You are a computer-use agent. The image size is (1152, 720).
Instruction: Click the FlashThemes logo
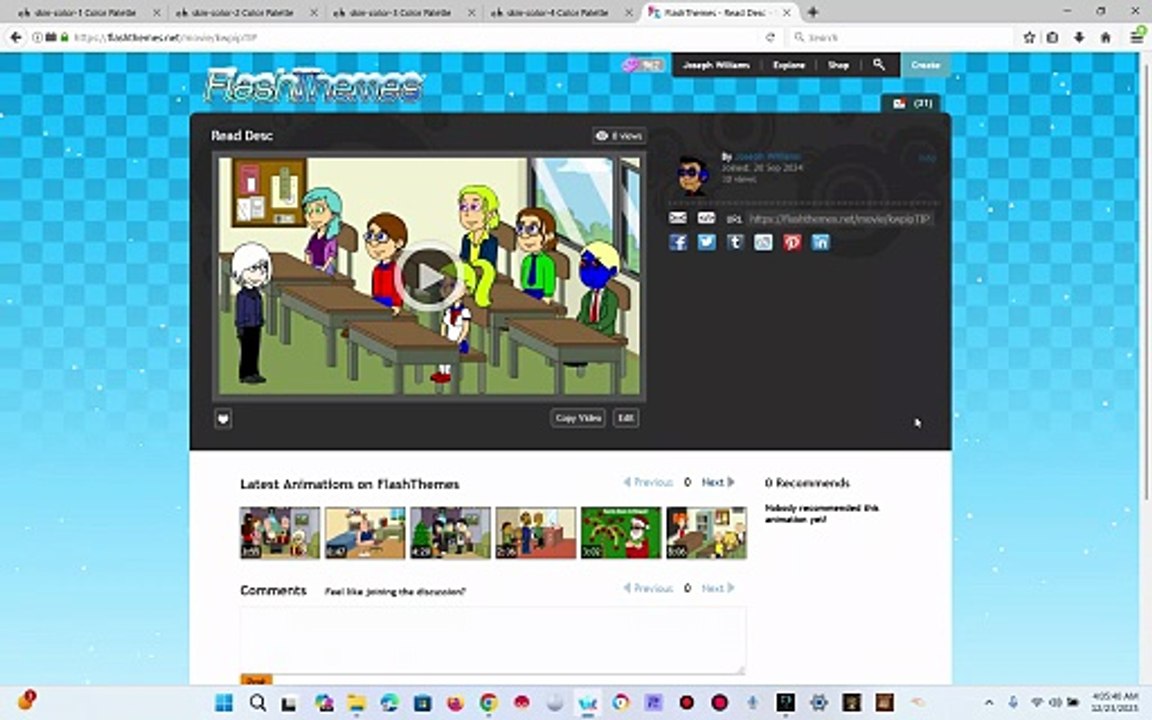[x=314, y=85]
